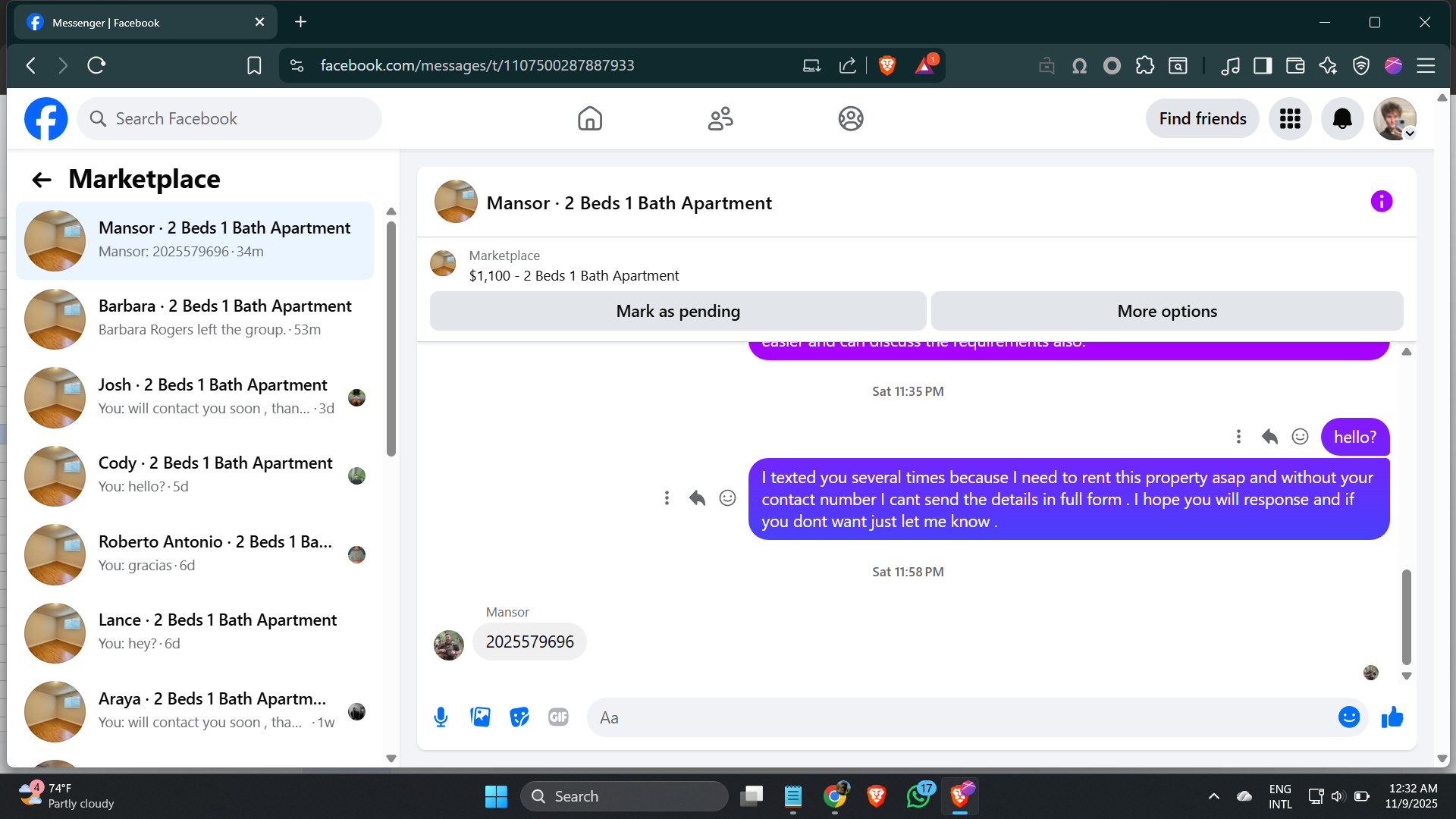Bookmark this page
The image size is (1456, 819).
(254, 66)
